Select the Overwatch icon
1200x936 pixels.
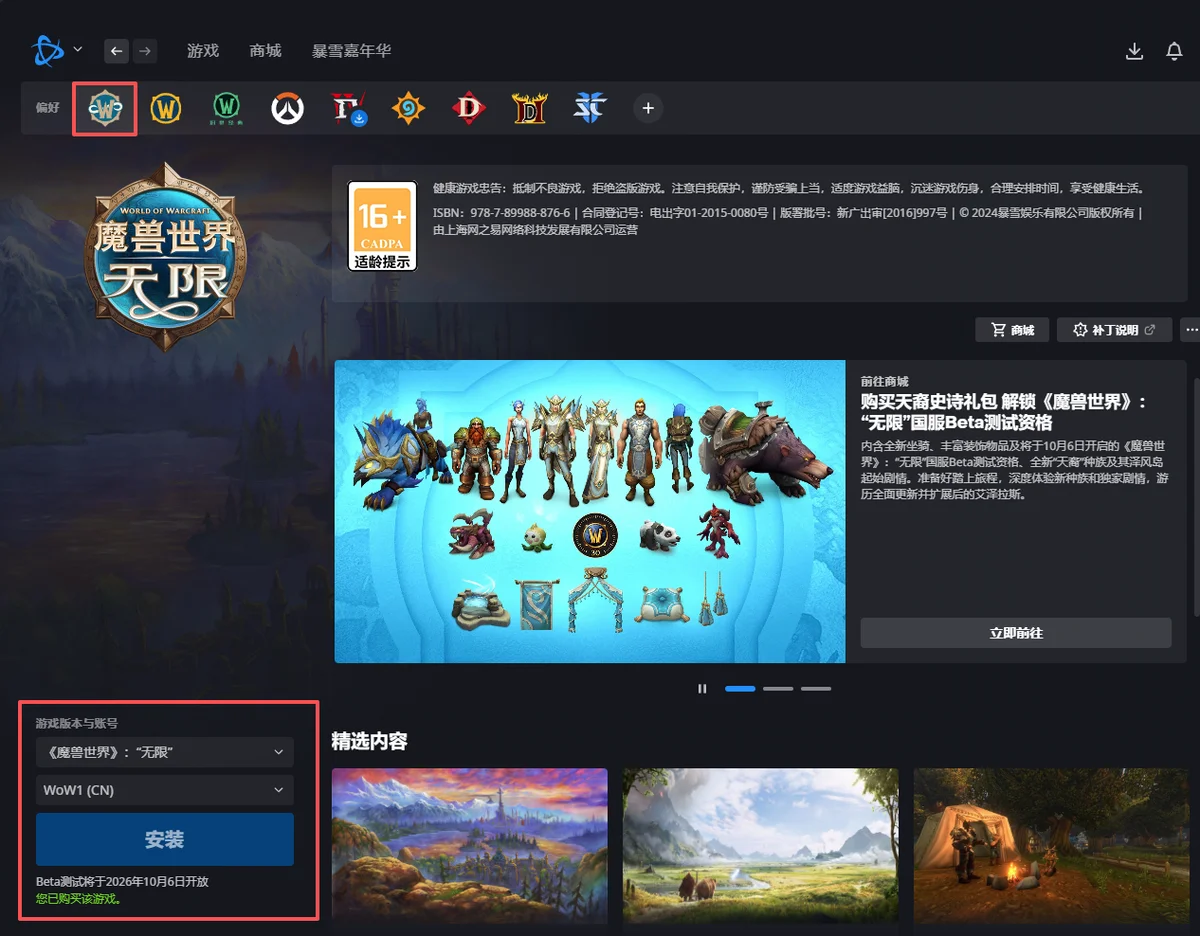click(288, 108)
